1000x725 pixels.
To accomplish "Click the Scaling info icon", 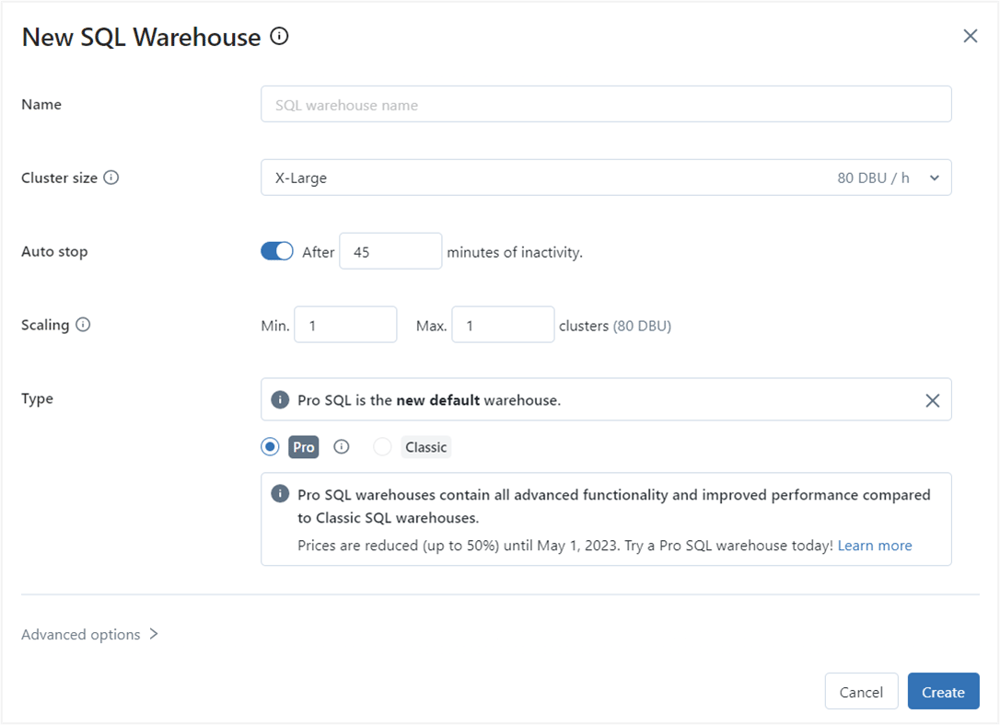I will pos(83,325).
